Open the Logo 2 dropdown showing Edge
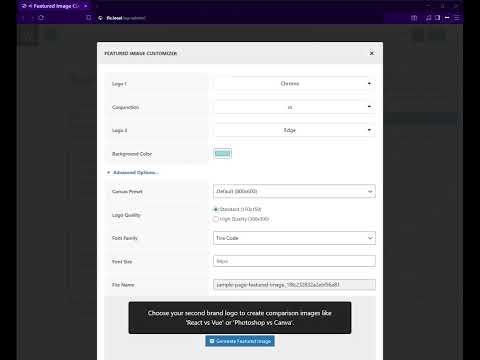The height and width of the screenshot is (360, 480). (294, 130)
